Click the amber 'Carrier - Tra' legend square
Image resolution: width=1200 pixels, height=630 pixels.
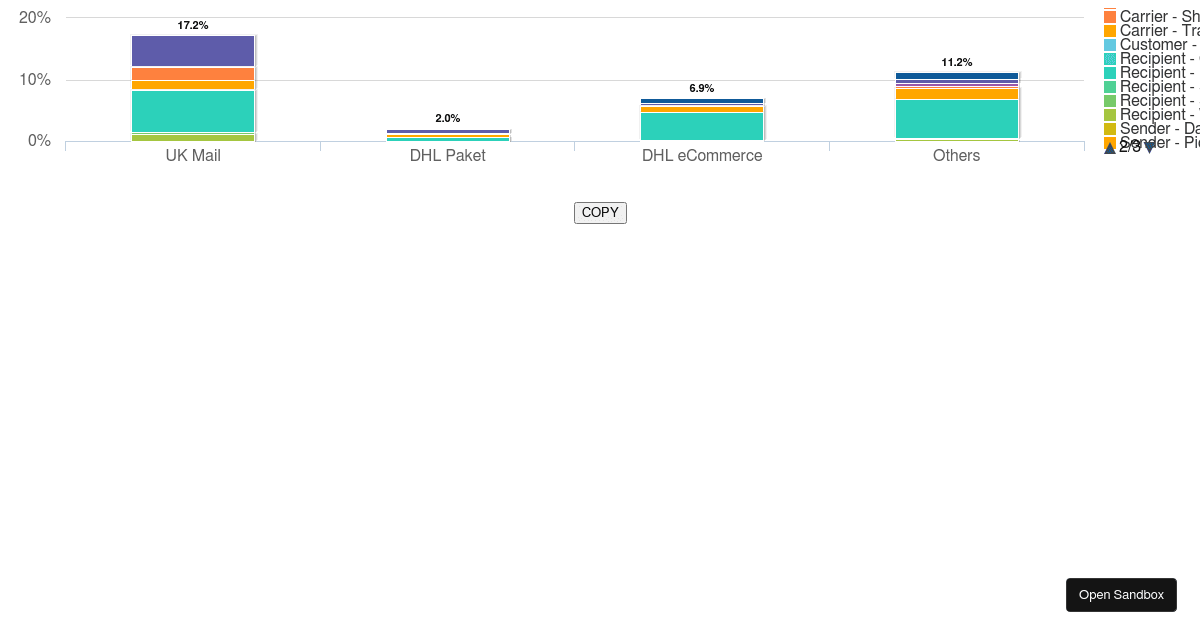pos(1110,31)
